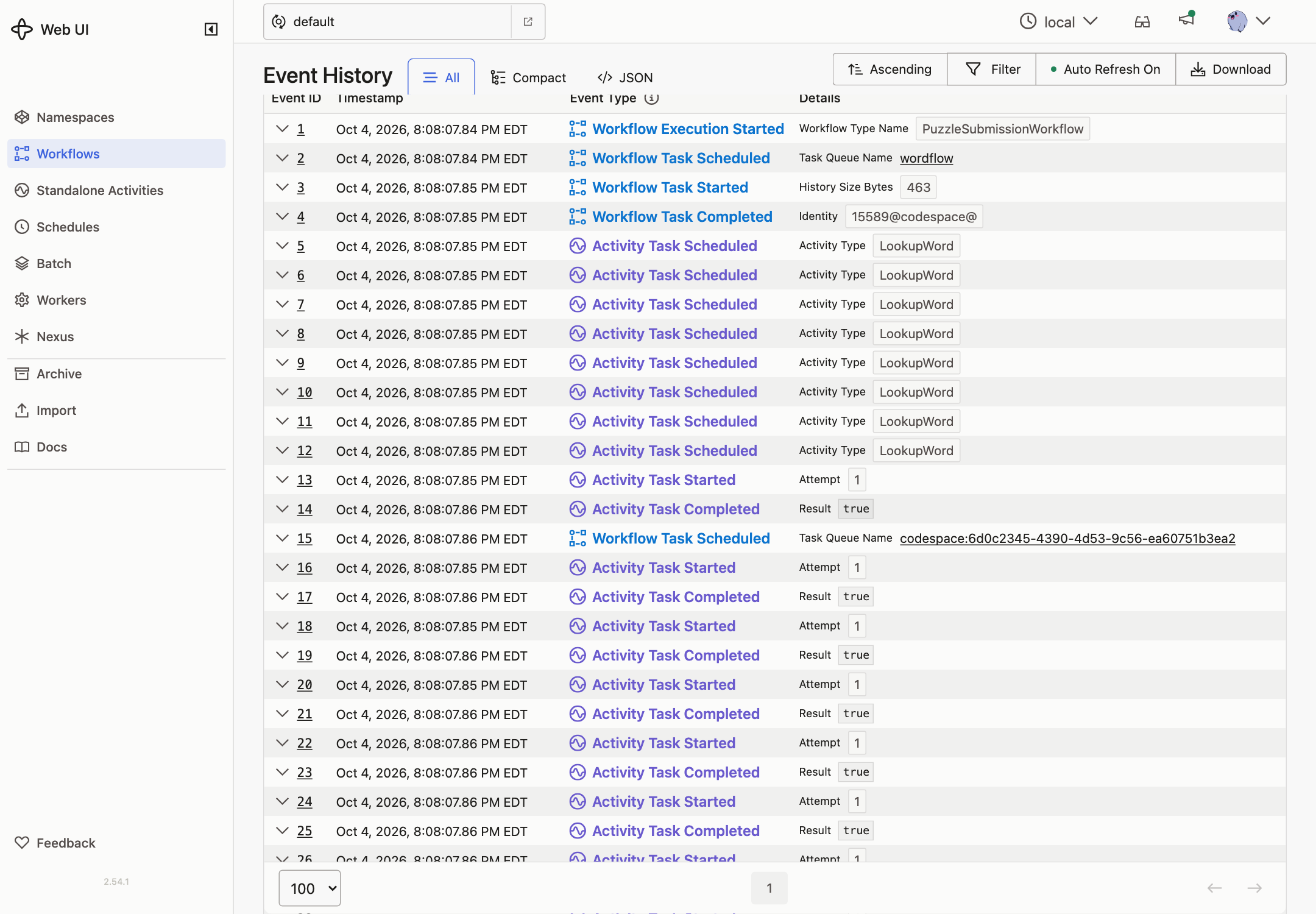
Task: Go to next page arrow
Action: [x=1254, y=888]
